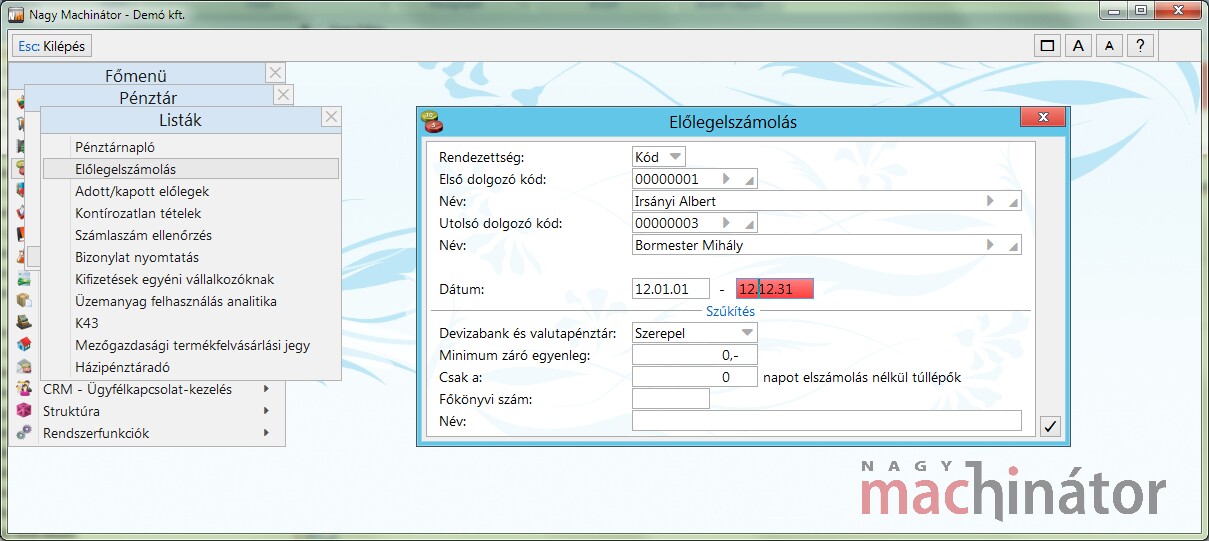The image size is (1209, 541).
Task: Click the Struktúra pink cube icon
Action: (x=24, y=411)
